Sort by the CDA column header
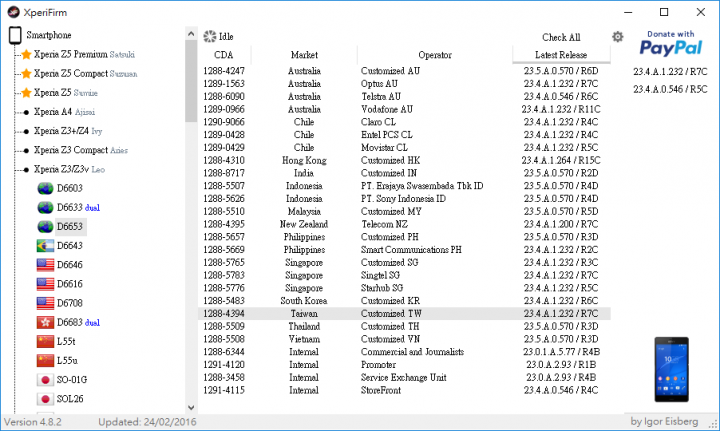The height and width of the screenshot is (431, 720). coord(224,55)
